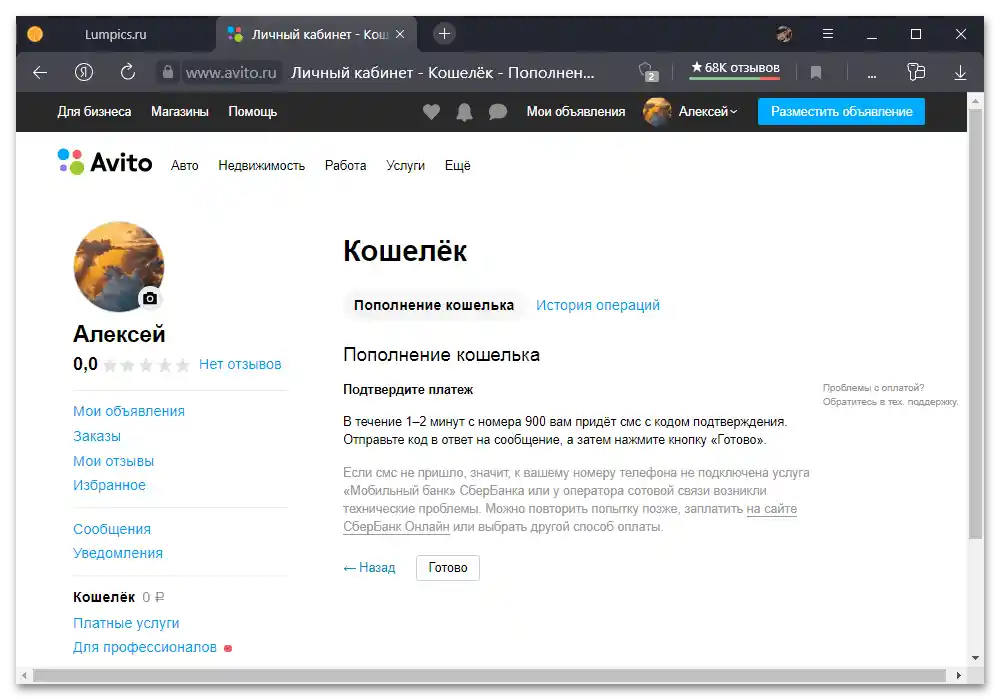Click the www.avito.ru address field
Image resolution: width=1000 pixels, height=700 pixels.
(x=231, y=73)
